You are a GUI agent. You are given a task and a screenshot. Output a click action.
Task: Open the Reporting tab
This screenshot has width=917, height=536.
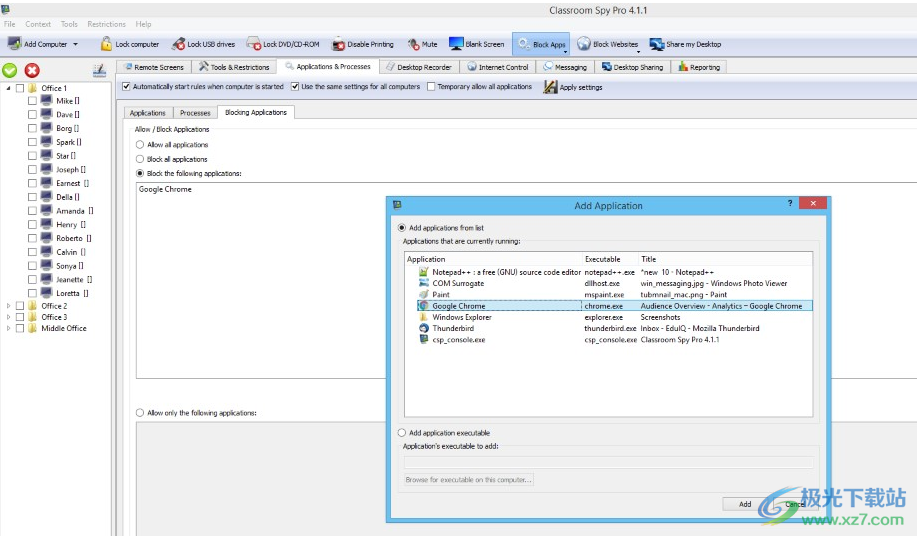coord(699,67)
